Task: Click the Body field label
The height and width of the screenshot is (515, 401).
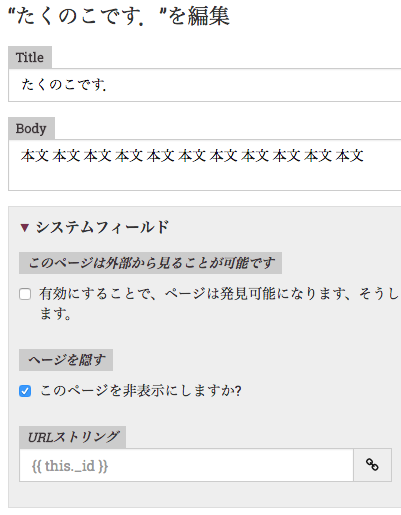Action: [31, 128]
